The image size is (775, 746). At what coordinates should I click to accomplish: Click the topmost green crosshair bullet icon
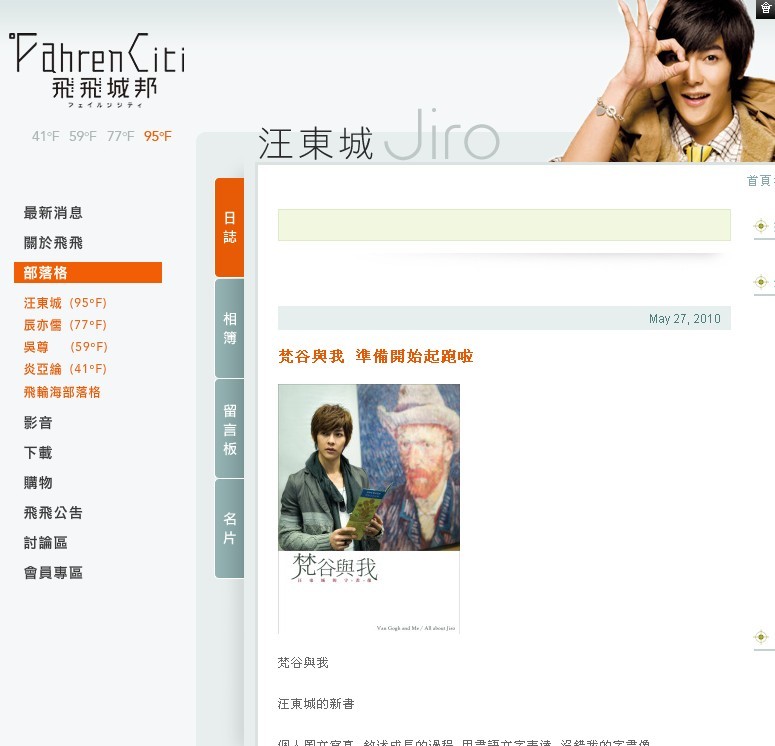pos(761,226)
